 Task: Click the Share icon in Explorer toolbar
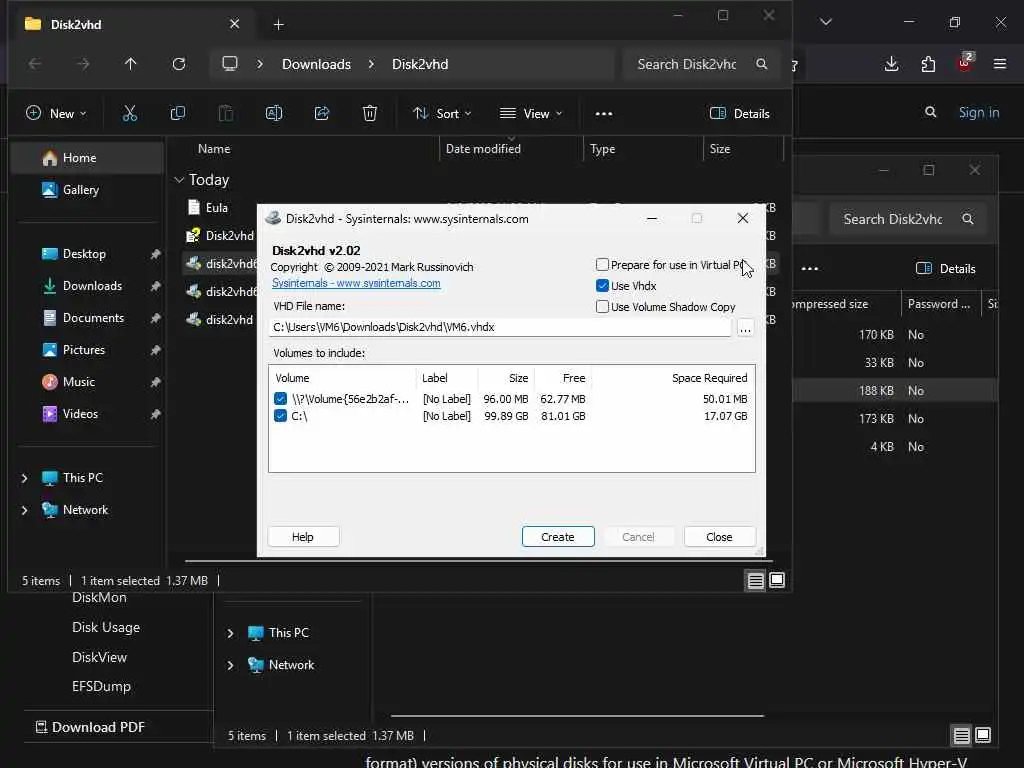coord(322,114)
